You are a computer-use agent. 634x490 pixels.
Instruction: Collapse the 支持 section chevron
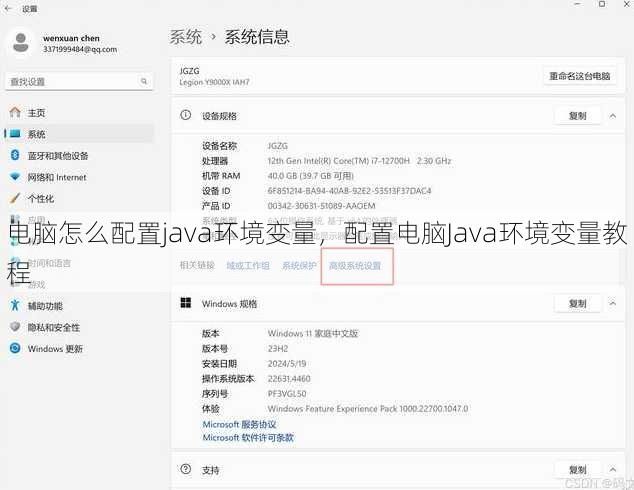(613, 470)
